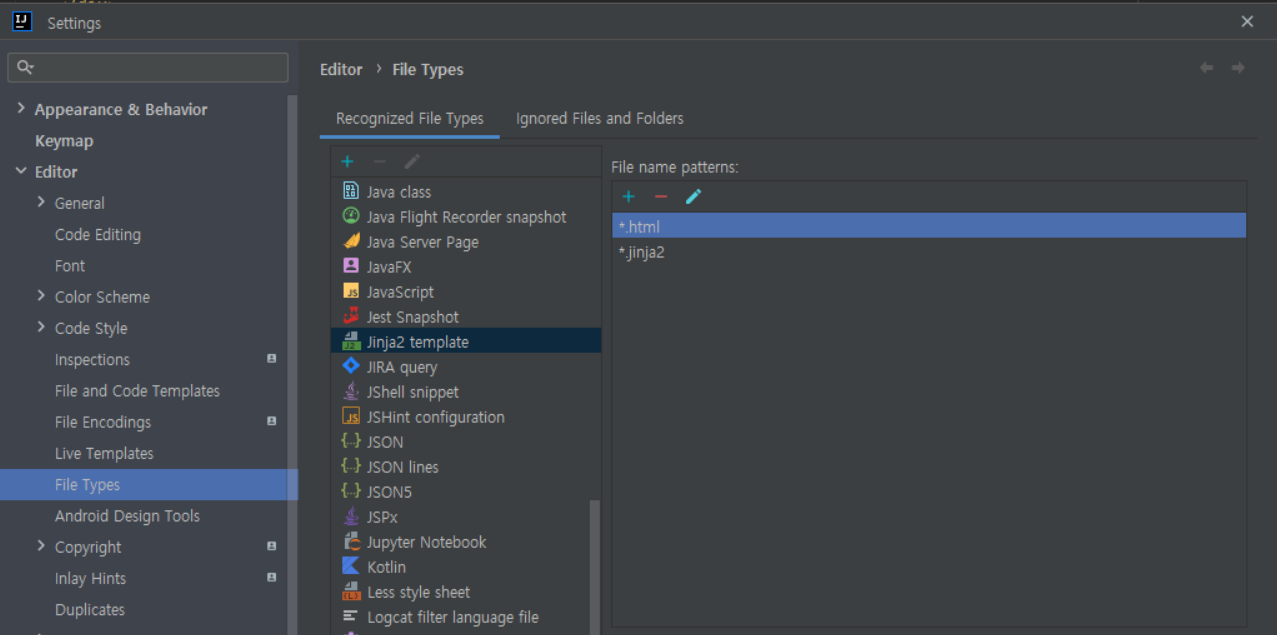Close the Settings dialog
The image size is (1277, 635).
(x=1247, y=21)
